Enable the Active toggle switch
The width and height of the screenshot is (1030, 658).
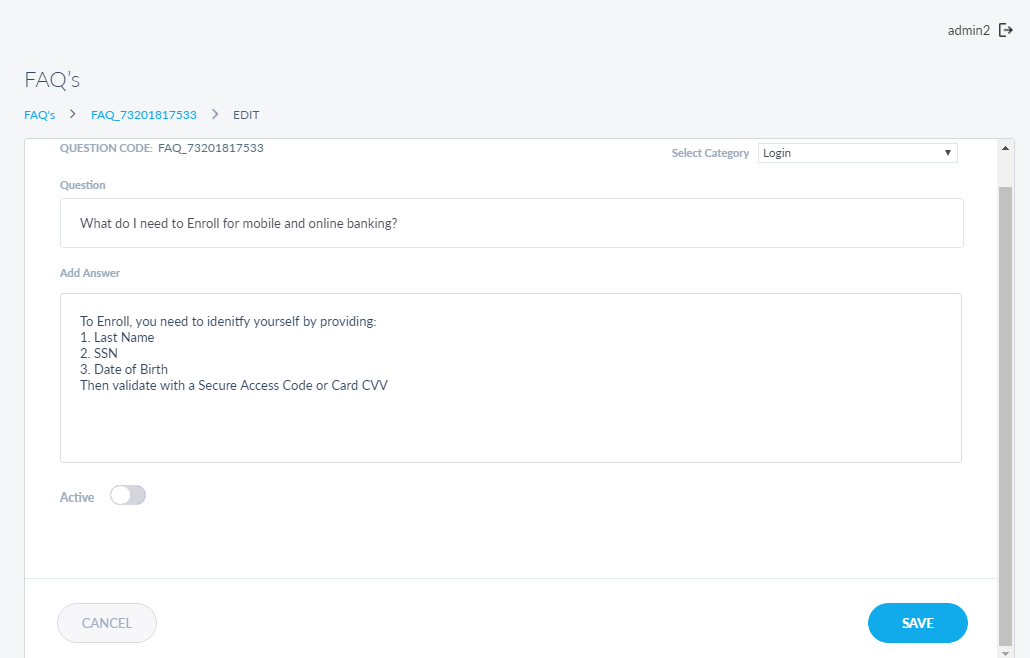pyautogui.click(x=128, y=496)
